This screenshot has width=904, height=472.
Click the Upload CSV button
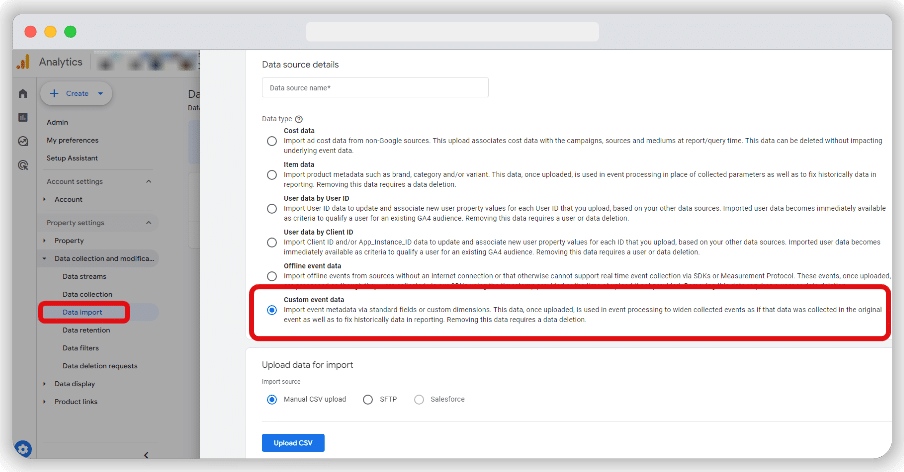point(293,443)
